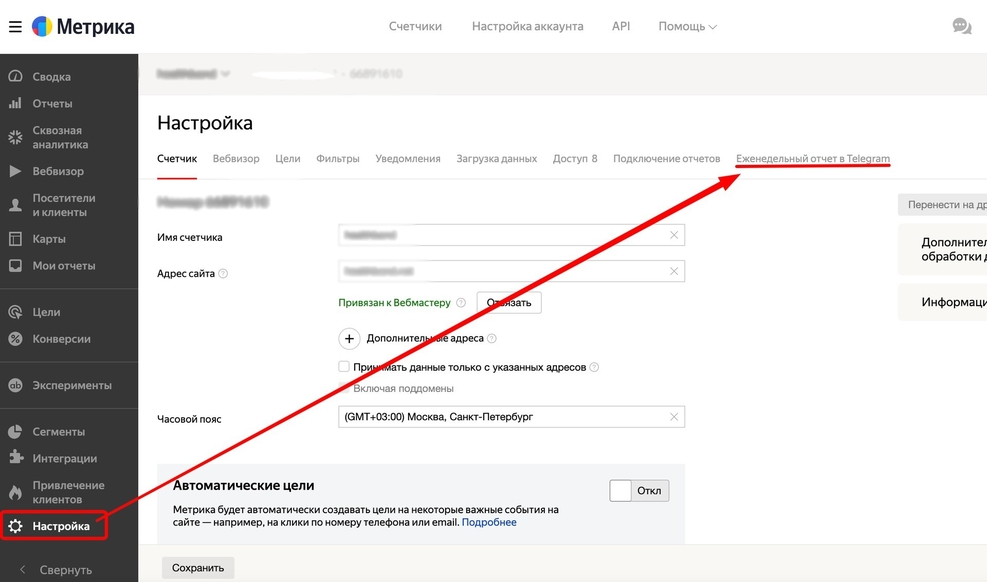Screen dimensions: 987x582
Task: Open Отчеты bar chart icon
Action: 15,103
